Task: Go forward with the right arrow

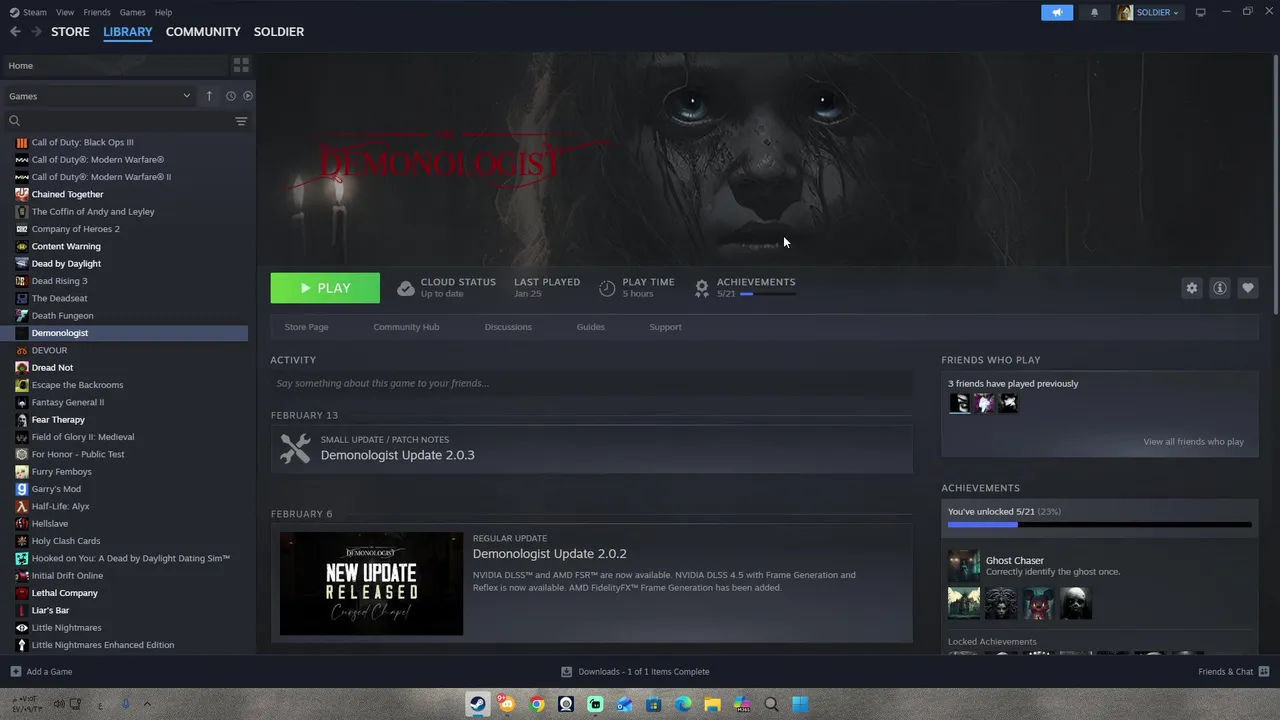Action: [x=36, y=32]
